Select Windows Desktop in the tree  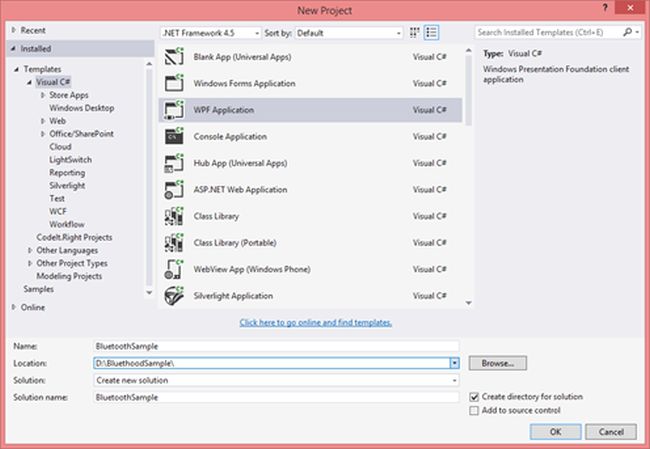[82, 108]
